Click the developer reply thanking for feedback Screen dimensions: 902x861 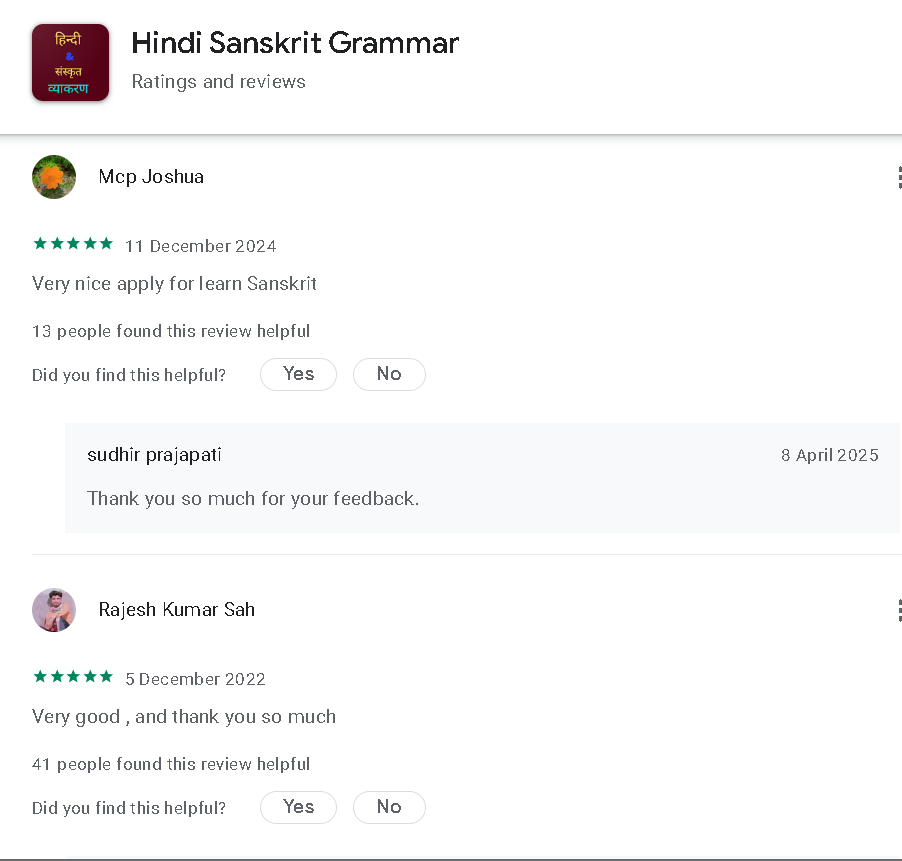(253, 498)
